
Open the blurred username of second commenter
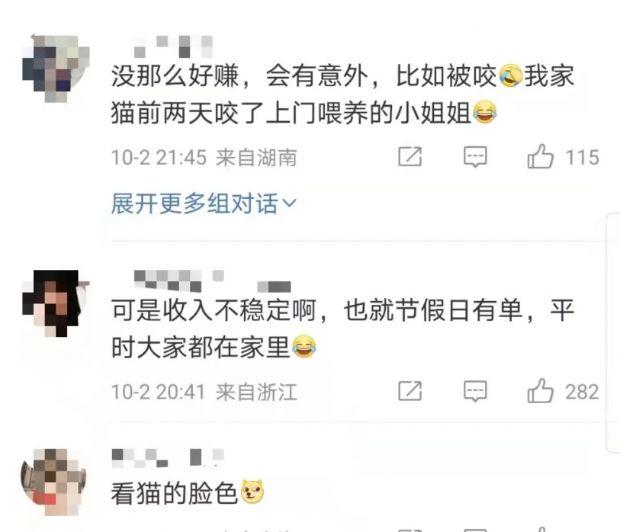(212, 281)
